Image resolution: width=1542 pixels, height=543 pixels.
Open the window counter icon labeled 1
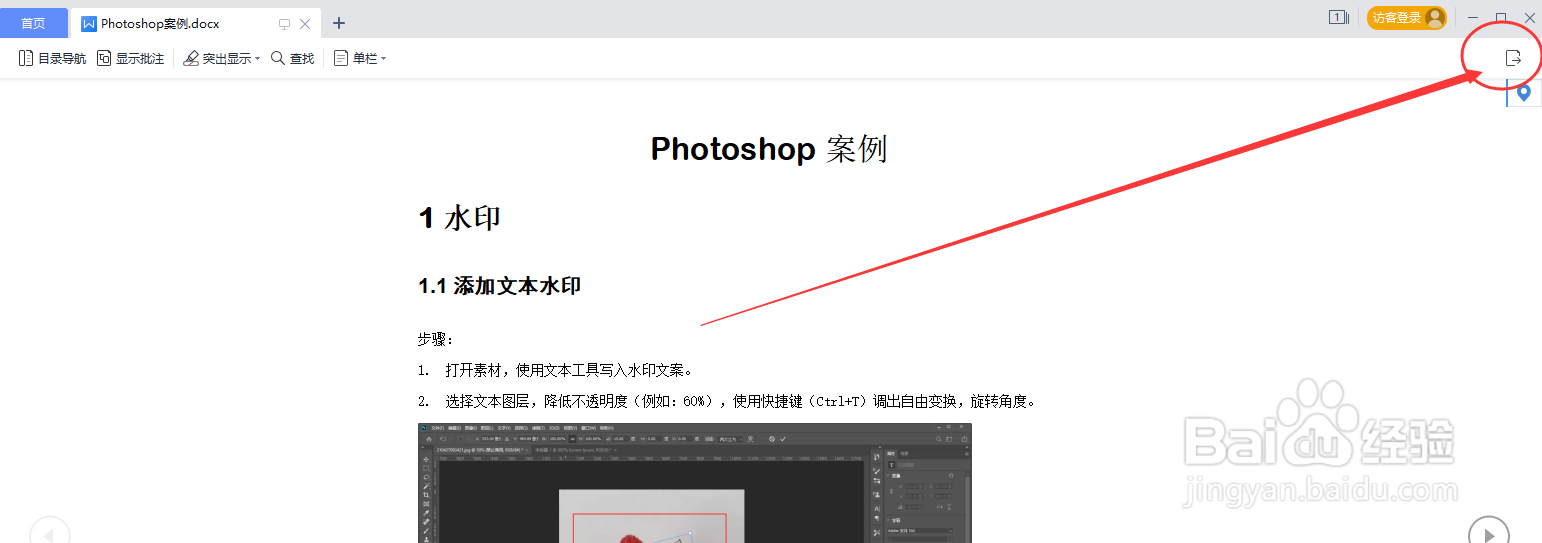(1338, 17)
